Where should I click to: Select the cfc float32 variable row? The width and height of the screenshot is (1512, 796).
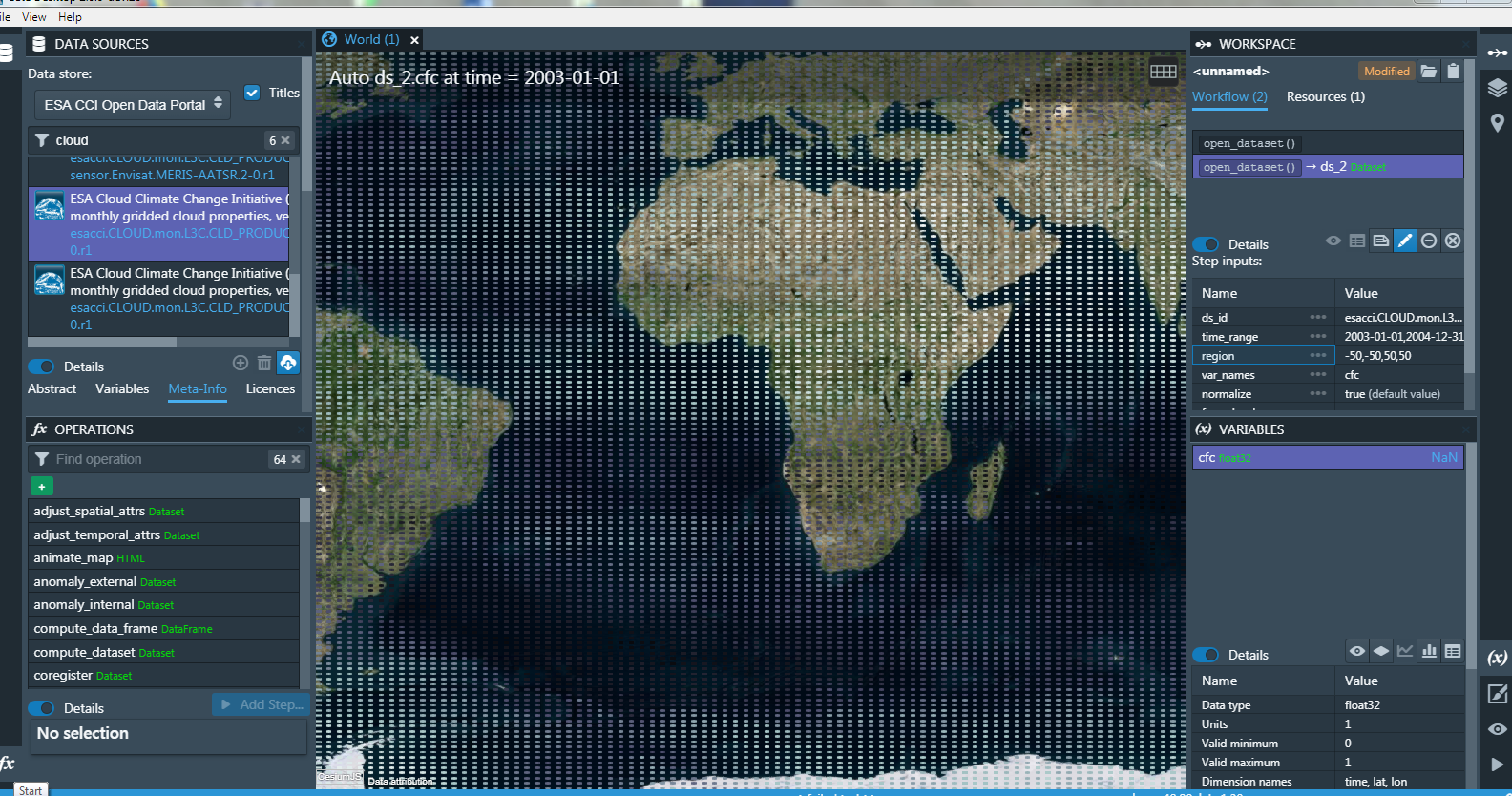[1328, 458]
